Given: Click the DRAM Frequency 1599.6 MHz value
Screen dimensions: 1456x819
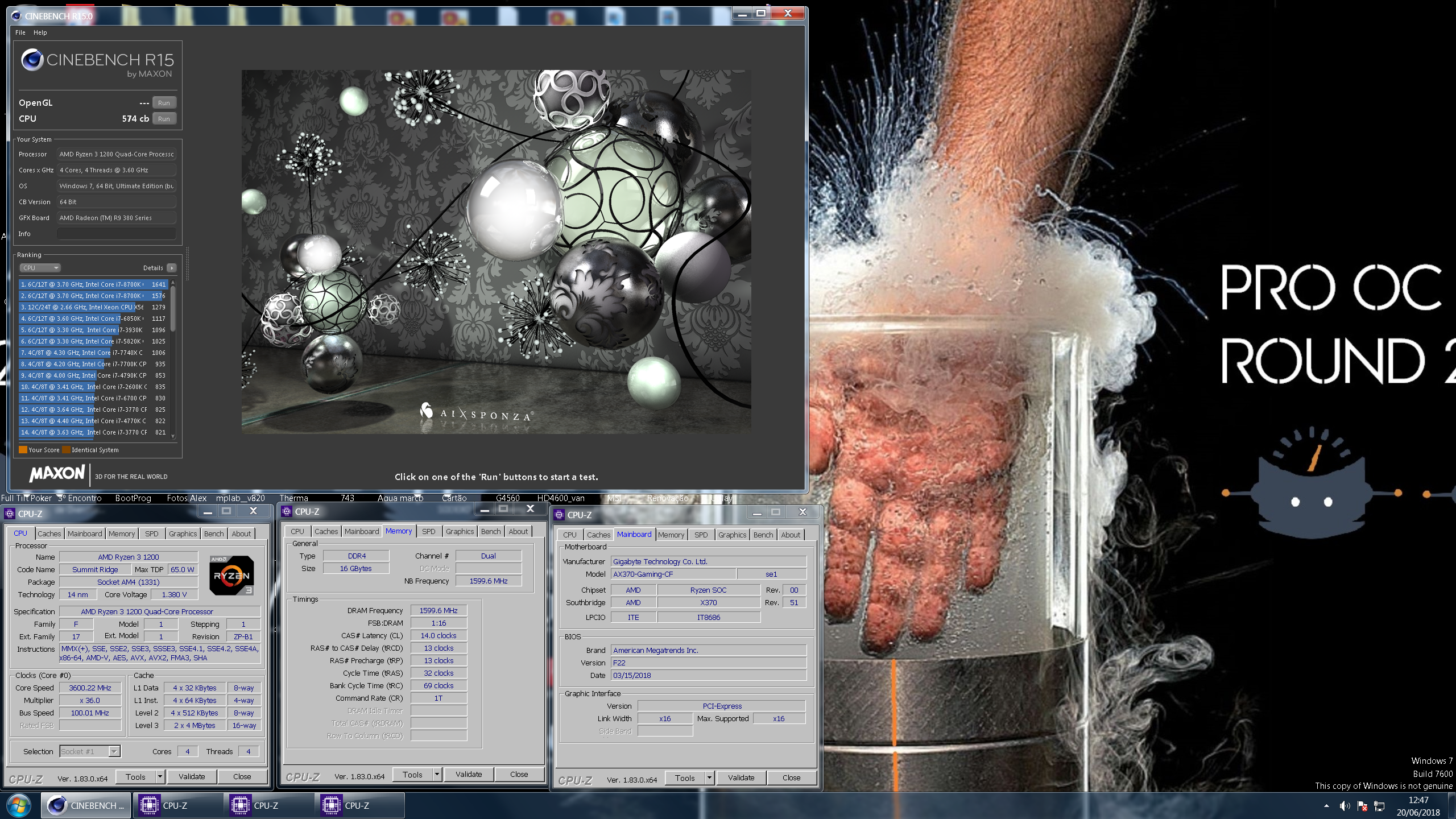Looking at the screenshot, I should (x=439, y=610).
